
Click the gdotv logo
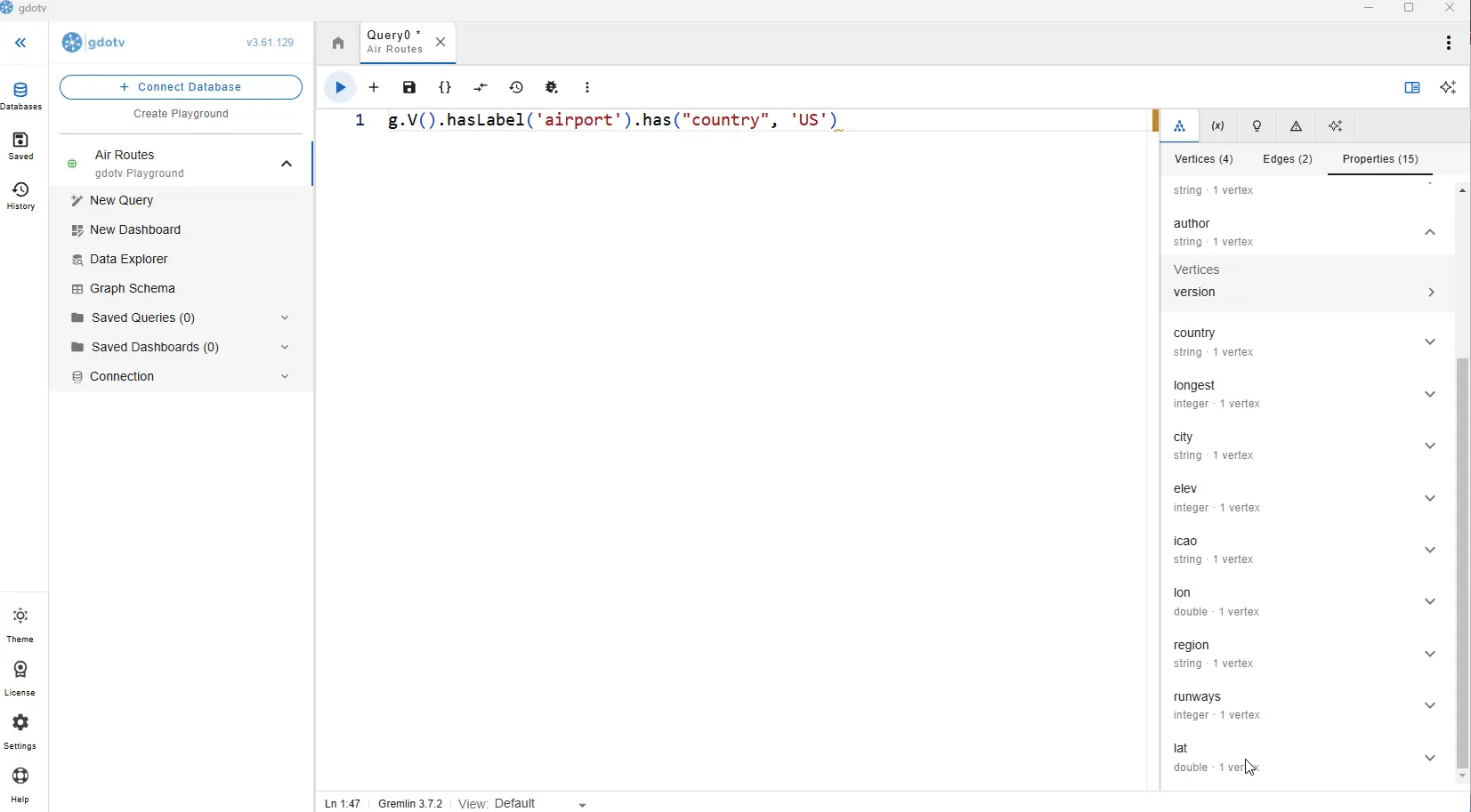coord(93,43)
